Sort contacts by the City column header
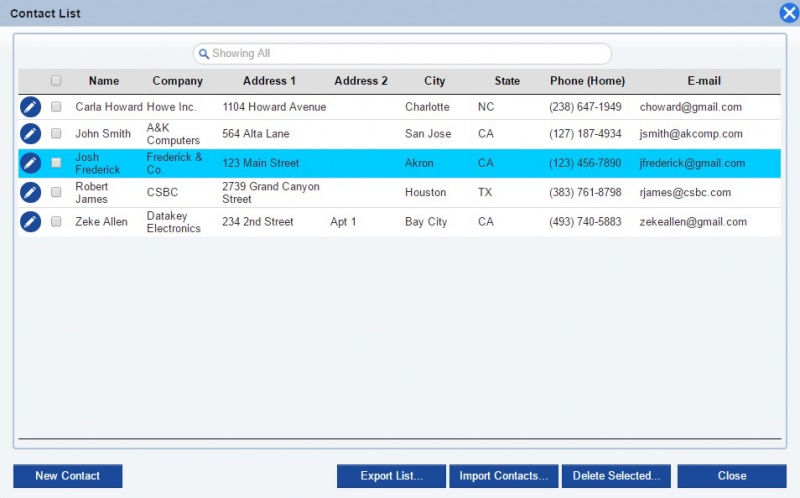 [x=434, y=81]
